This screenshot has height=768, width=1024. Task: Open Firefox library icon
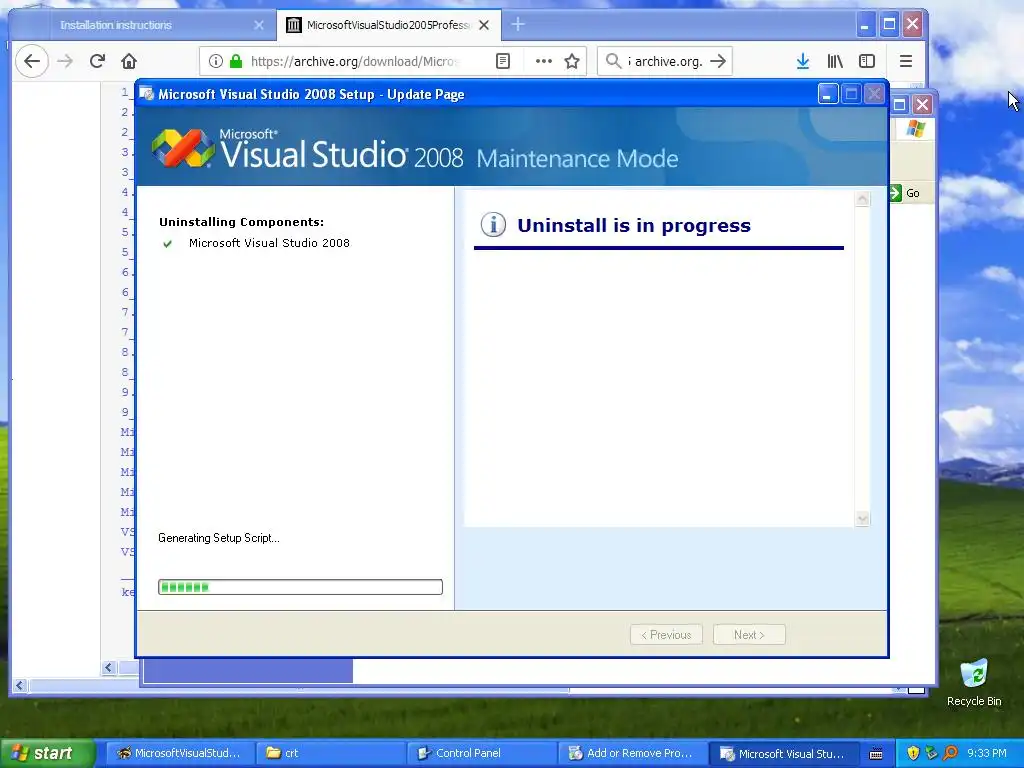(835, 61)
